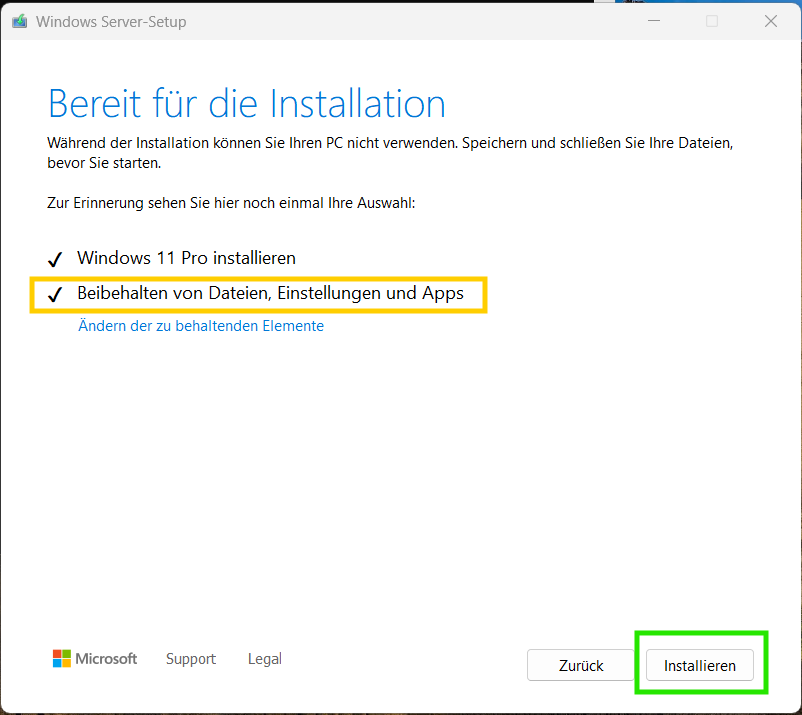Click the 'Bereit für die Installation' heading
Viewport: 802px width, 715px height.
tap(247, 104)
